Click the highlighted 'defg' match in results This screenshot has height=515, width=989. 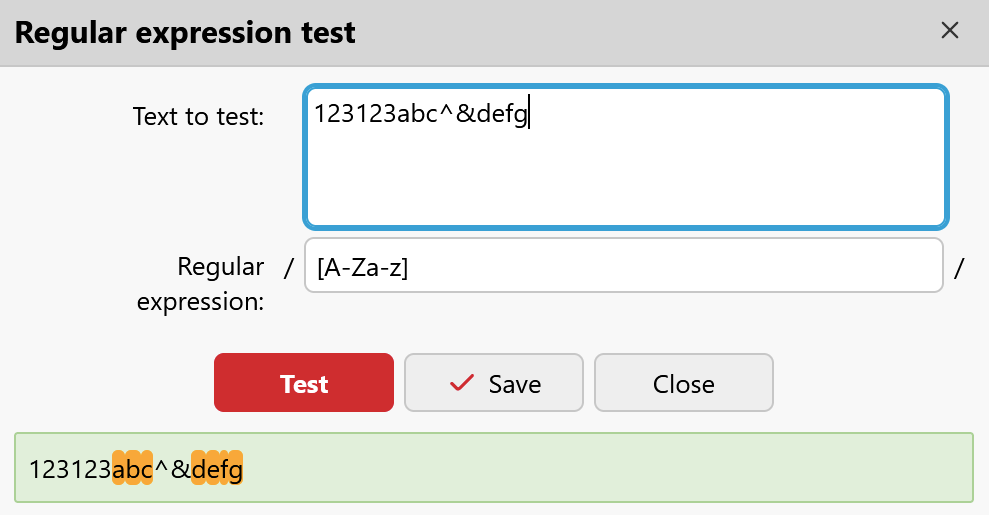pyautogui.click(x=217, y=469)
